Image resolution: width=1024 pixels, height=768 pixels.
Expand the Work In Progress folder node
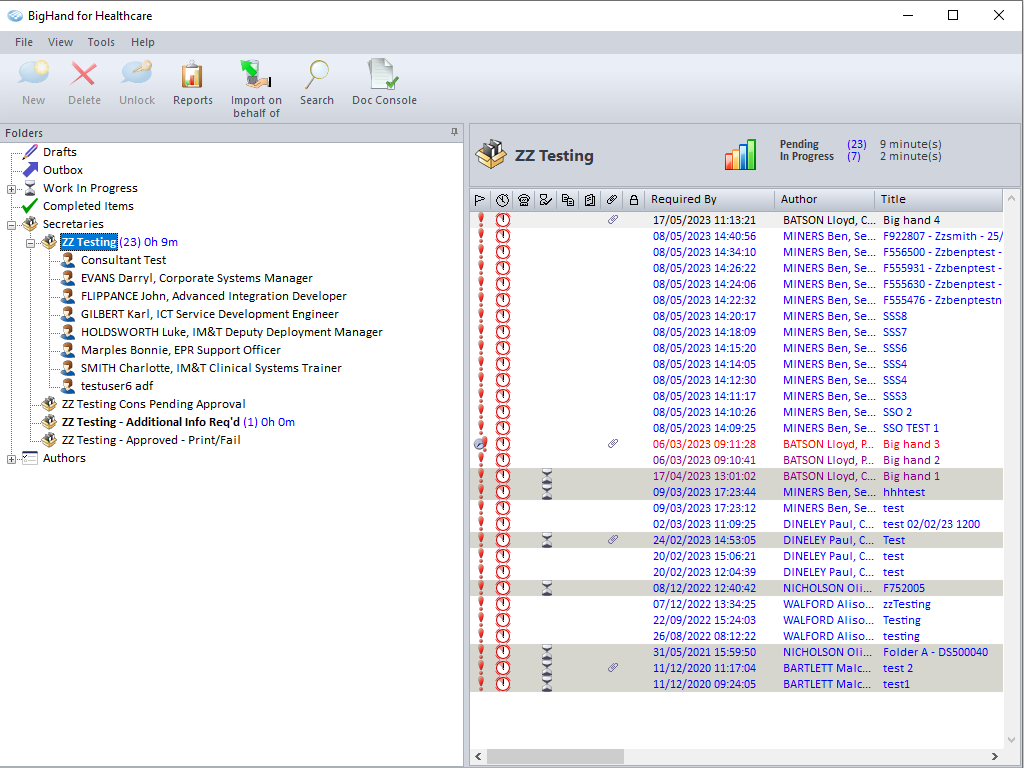[x=11, y=189]
